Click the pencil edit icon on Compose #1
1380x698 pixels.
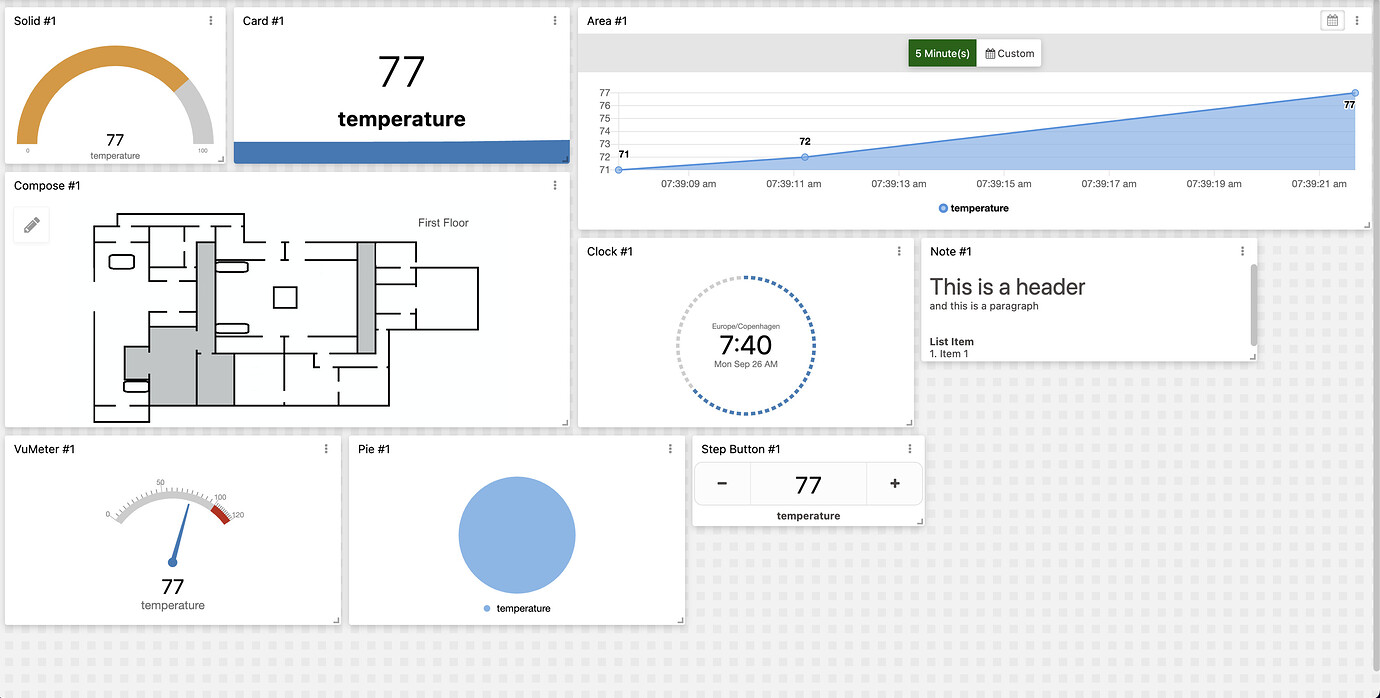31,225
